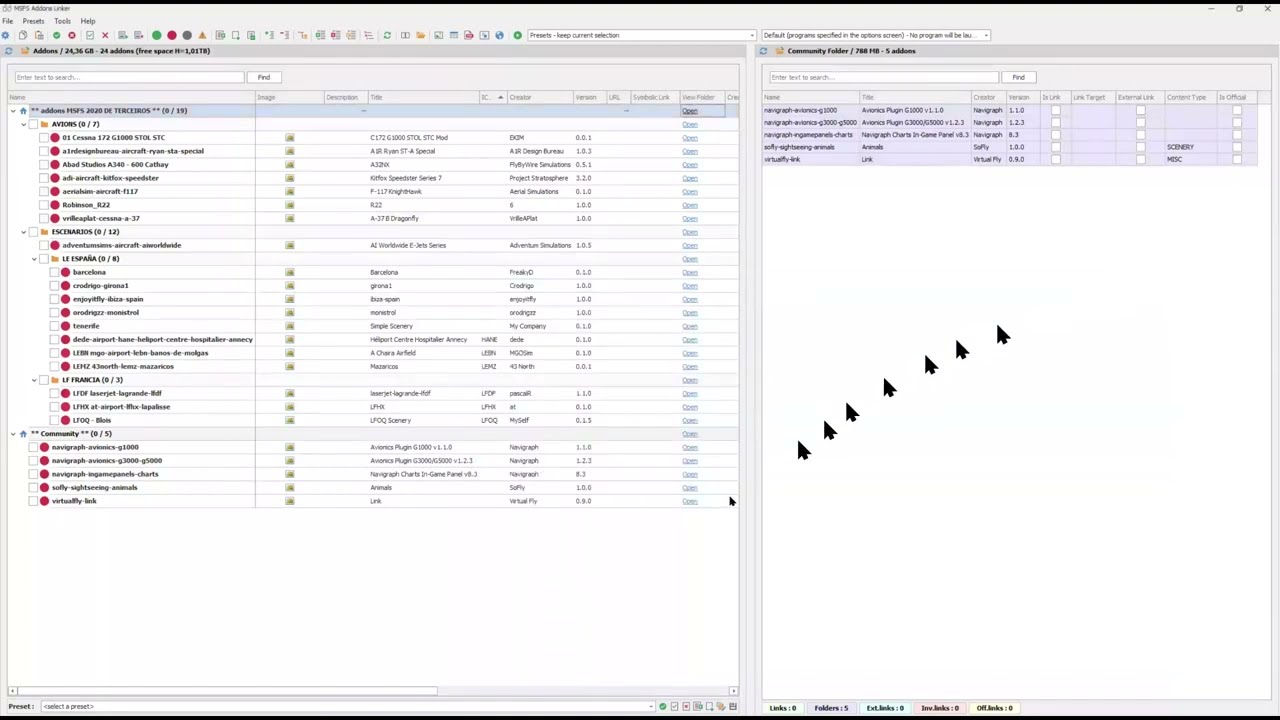Collapse the AVIONS folder
1280x720 pixels.
pos(23,124)
